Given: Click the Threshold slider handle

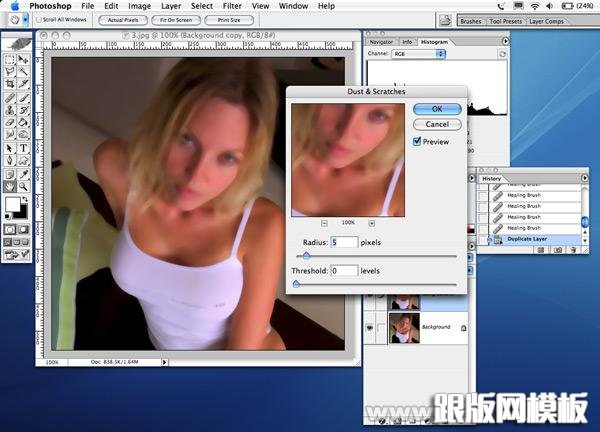Looking at the screenshot, I should (x=296, y=284).
